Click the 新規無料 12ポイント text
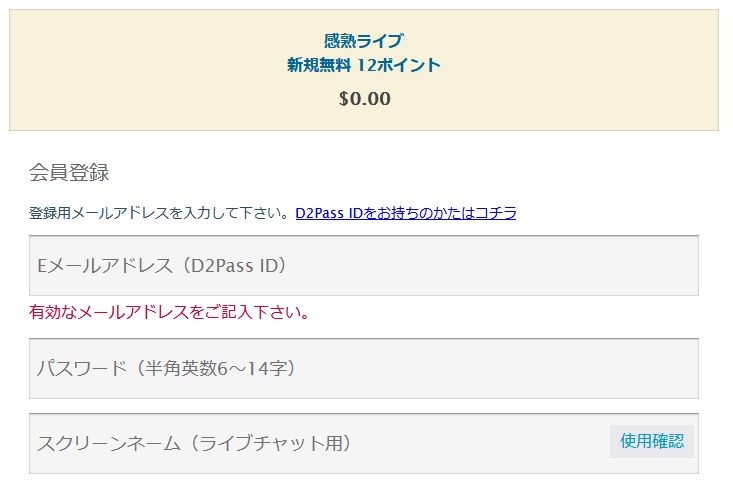 (364, 65)
